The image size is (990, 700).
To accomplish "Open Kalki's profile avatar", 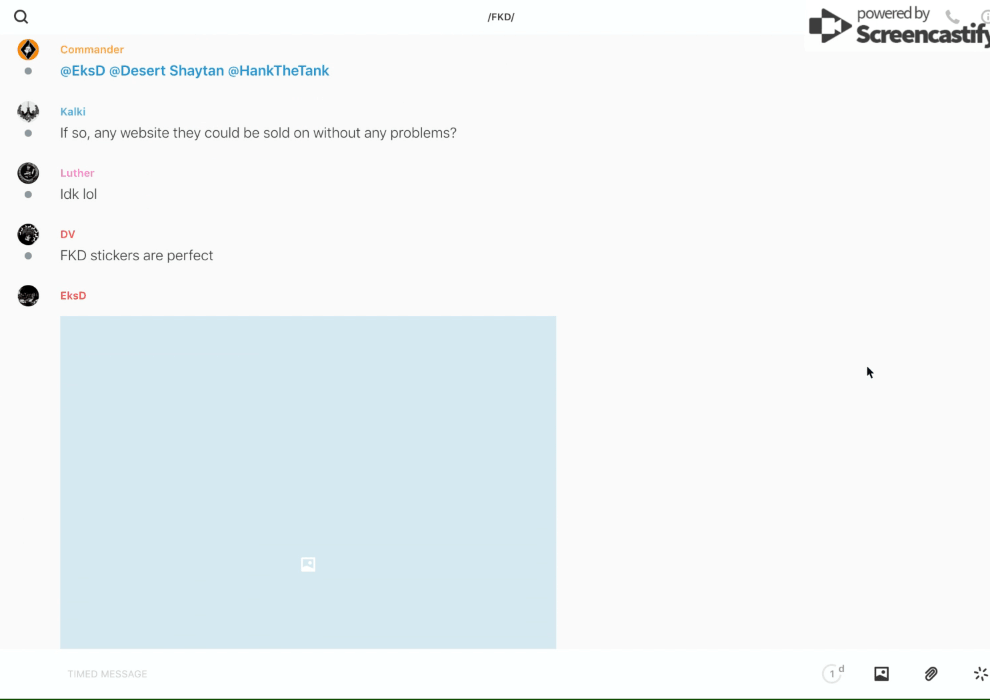I will tap(28, 112).
